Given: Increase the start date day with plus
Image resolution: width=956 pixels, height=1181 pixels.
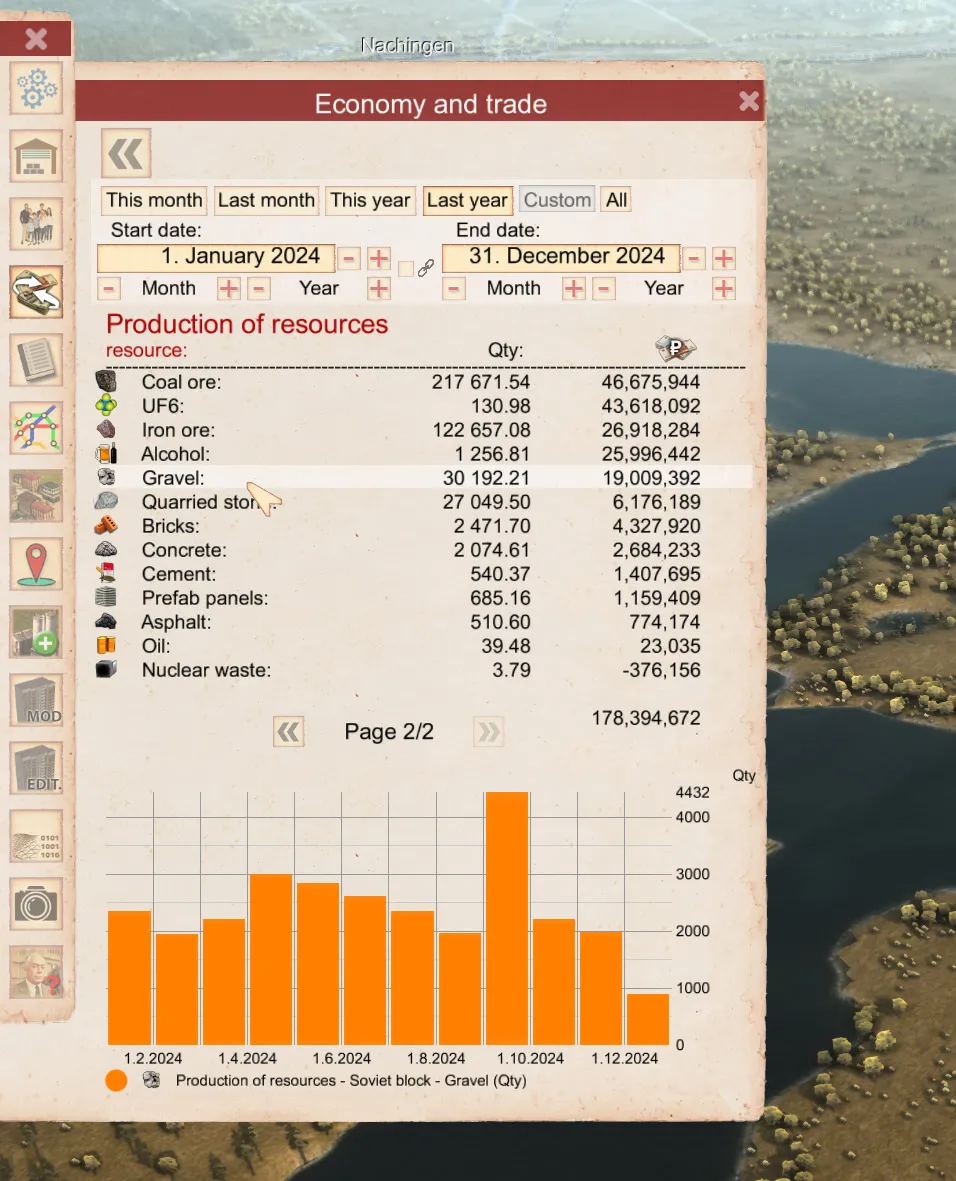Looking at the screenshot, I should 379,259.
